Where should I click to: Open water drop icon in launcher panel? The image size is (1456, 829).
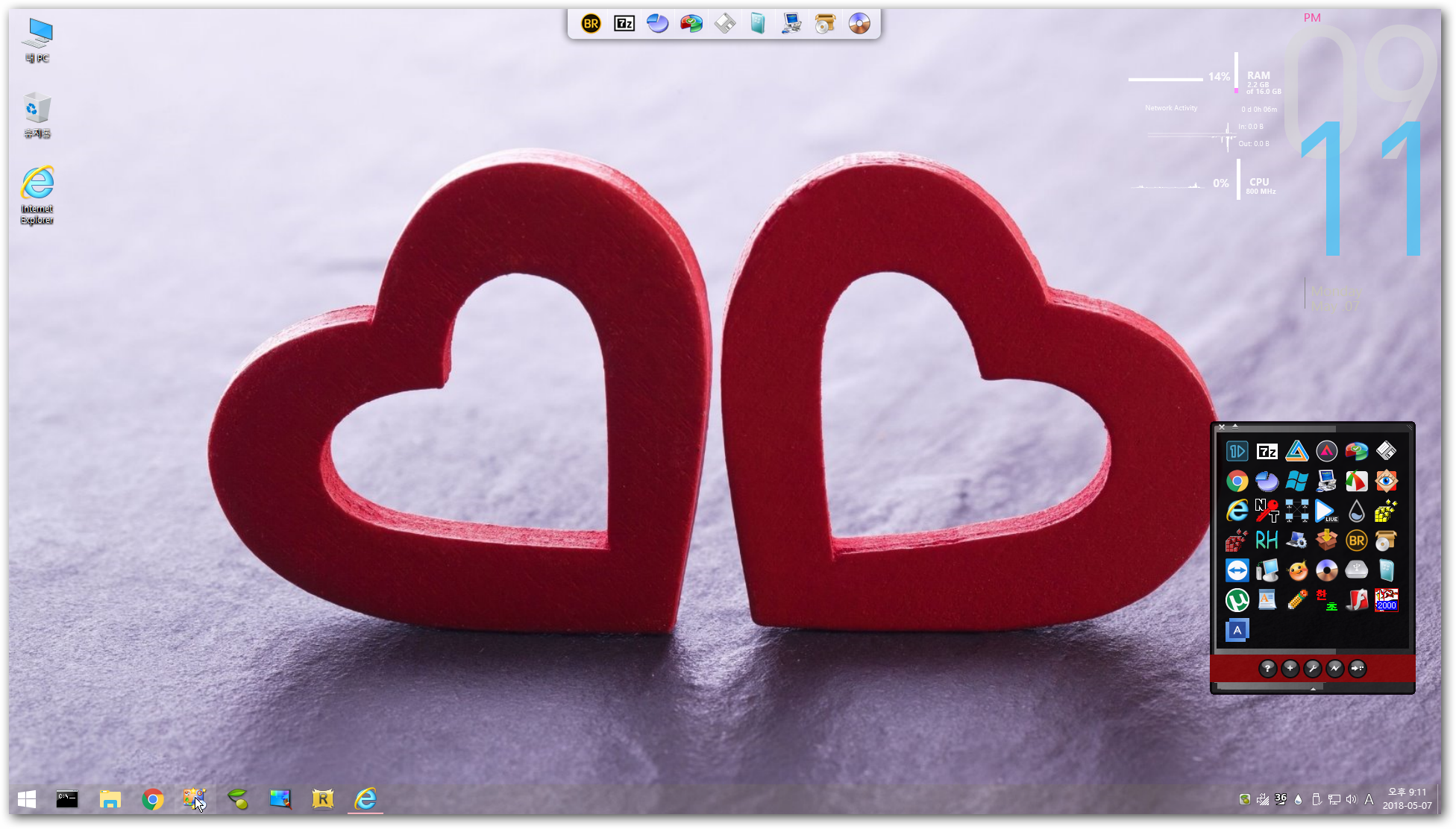click(x=1356, y=511)
